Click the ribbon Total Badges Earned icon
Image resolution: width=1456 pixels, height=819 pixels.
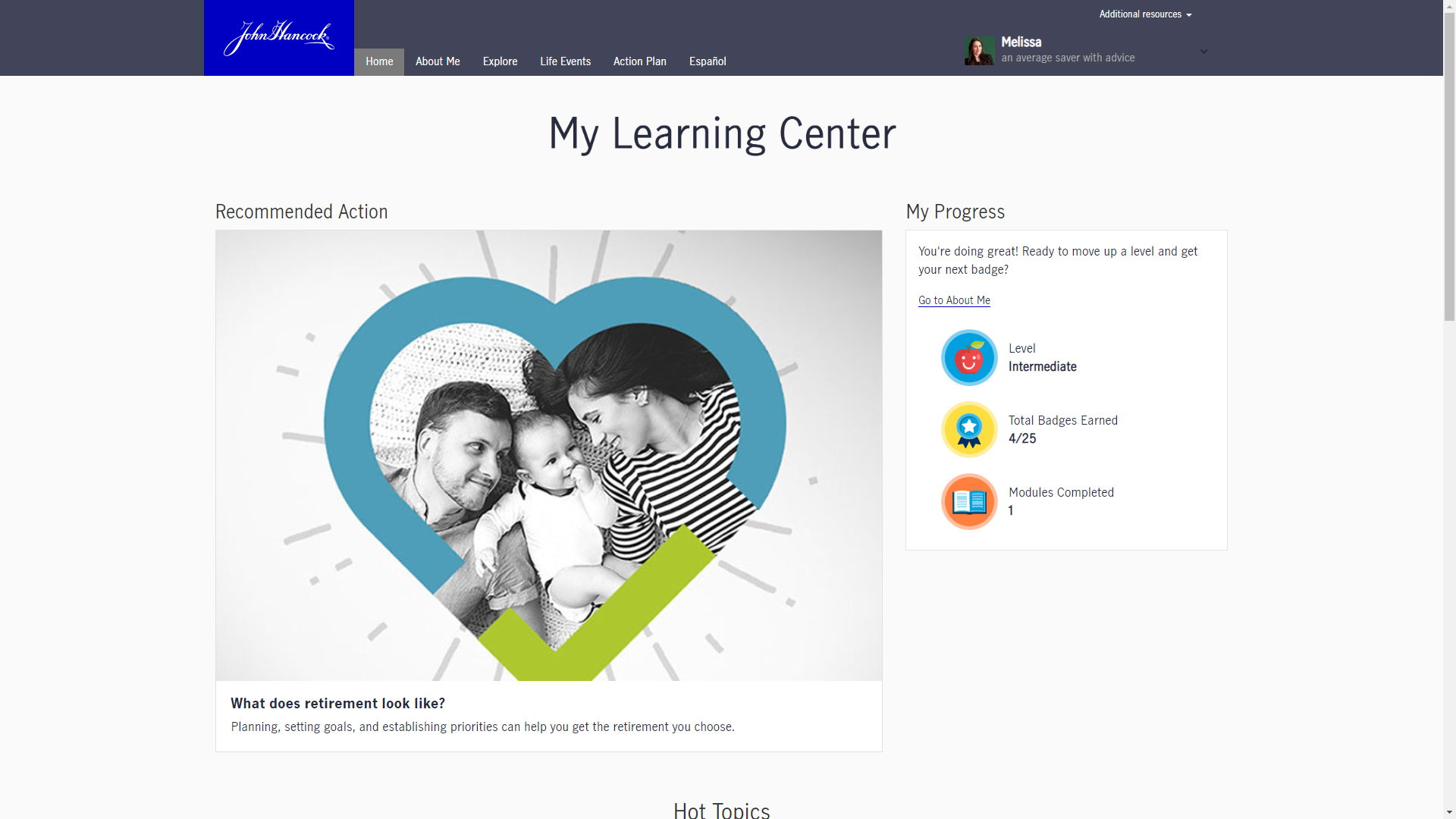968,430
